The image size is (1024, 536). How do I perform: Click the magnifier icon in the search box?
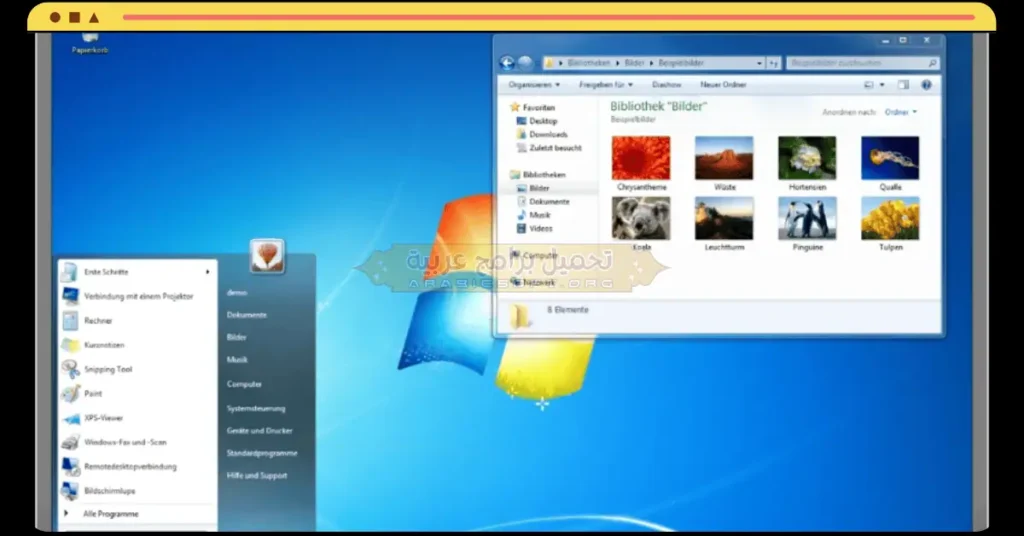pos(932,63)
